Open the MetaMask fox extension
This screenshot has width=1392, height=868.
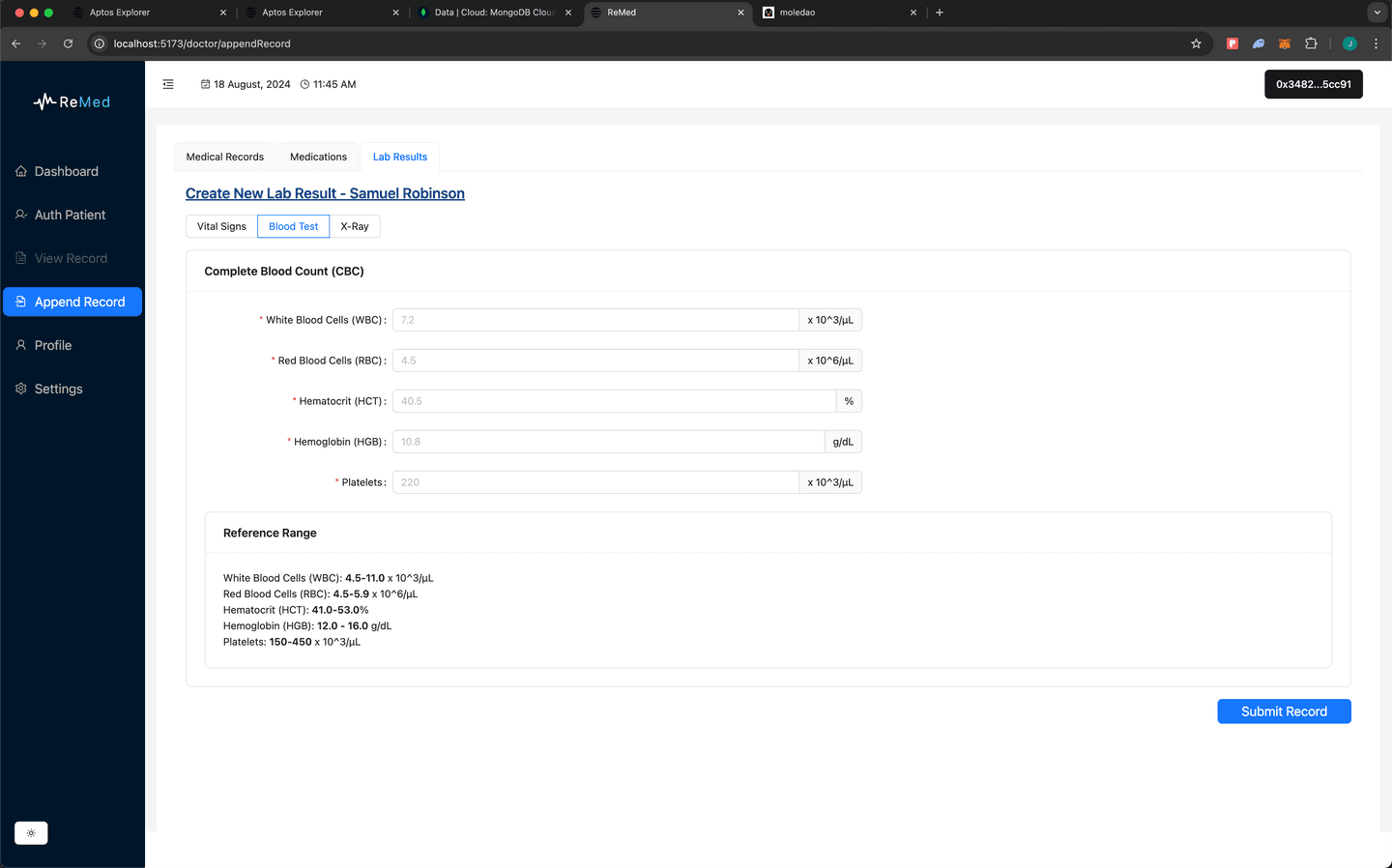point(1285,43)
